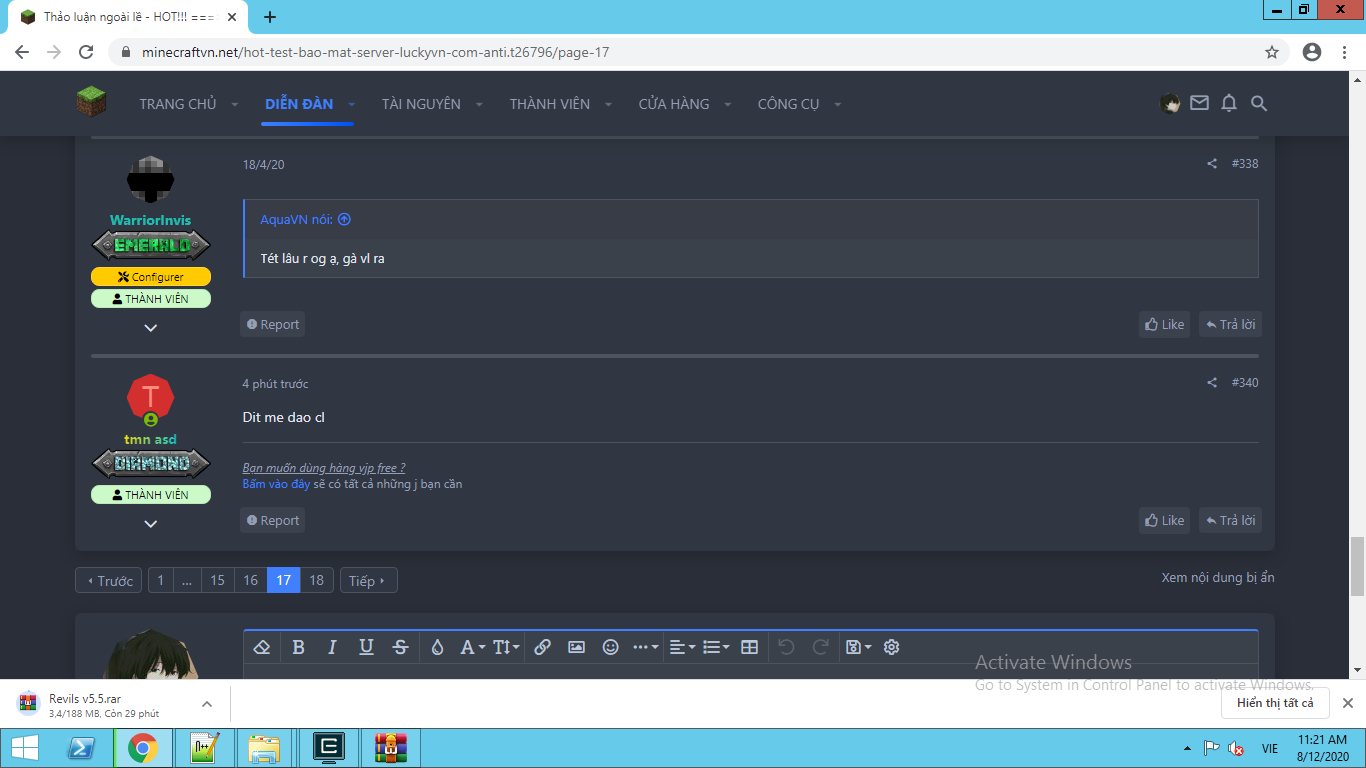This screenshot has width=1366, height=768.
Task: Click the red T avatar of tmn asd
Action: pos(151,397)
